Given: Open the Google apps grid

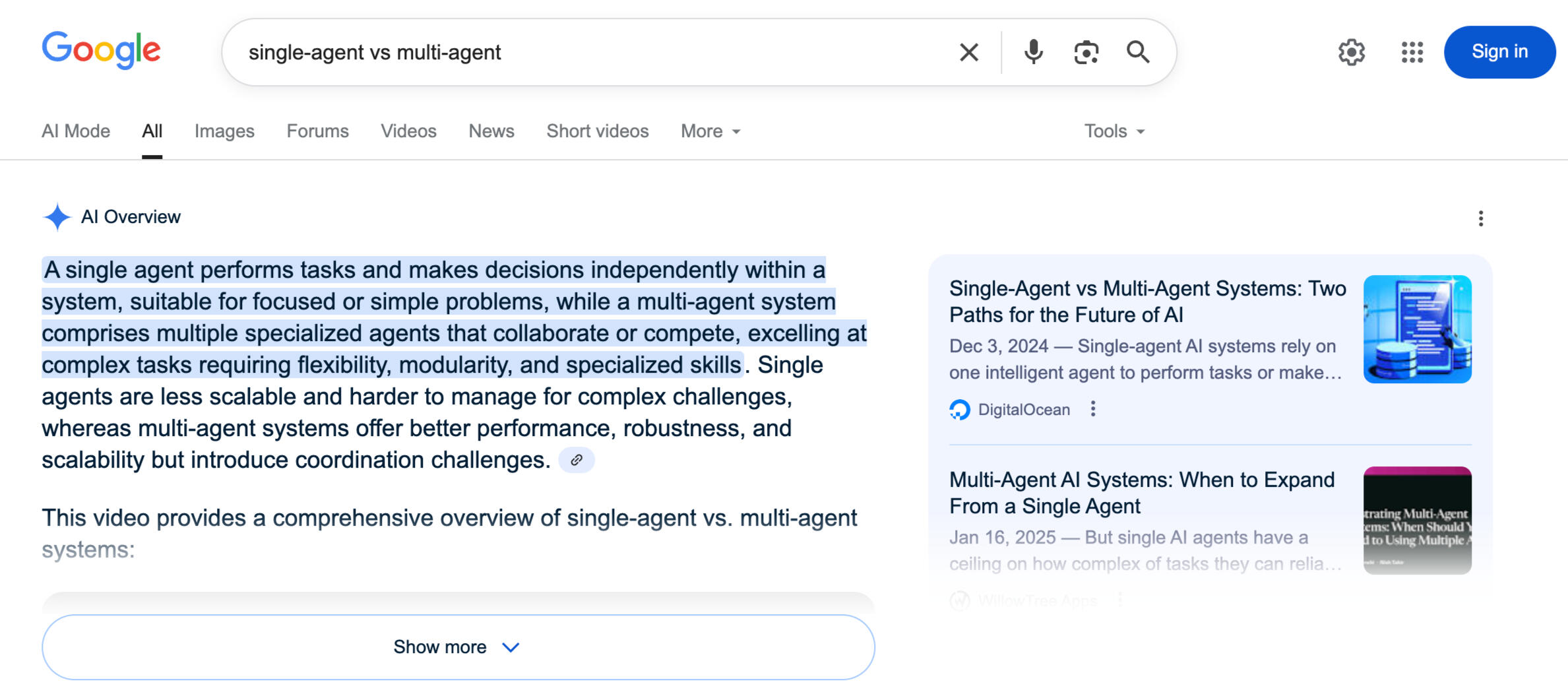Looking at the screenshot, I should pyautogui.click(x=1412, y=52).
